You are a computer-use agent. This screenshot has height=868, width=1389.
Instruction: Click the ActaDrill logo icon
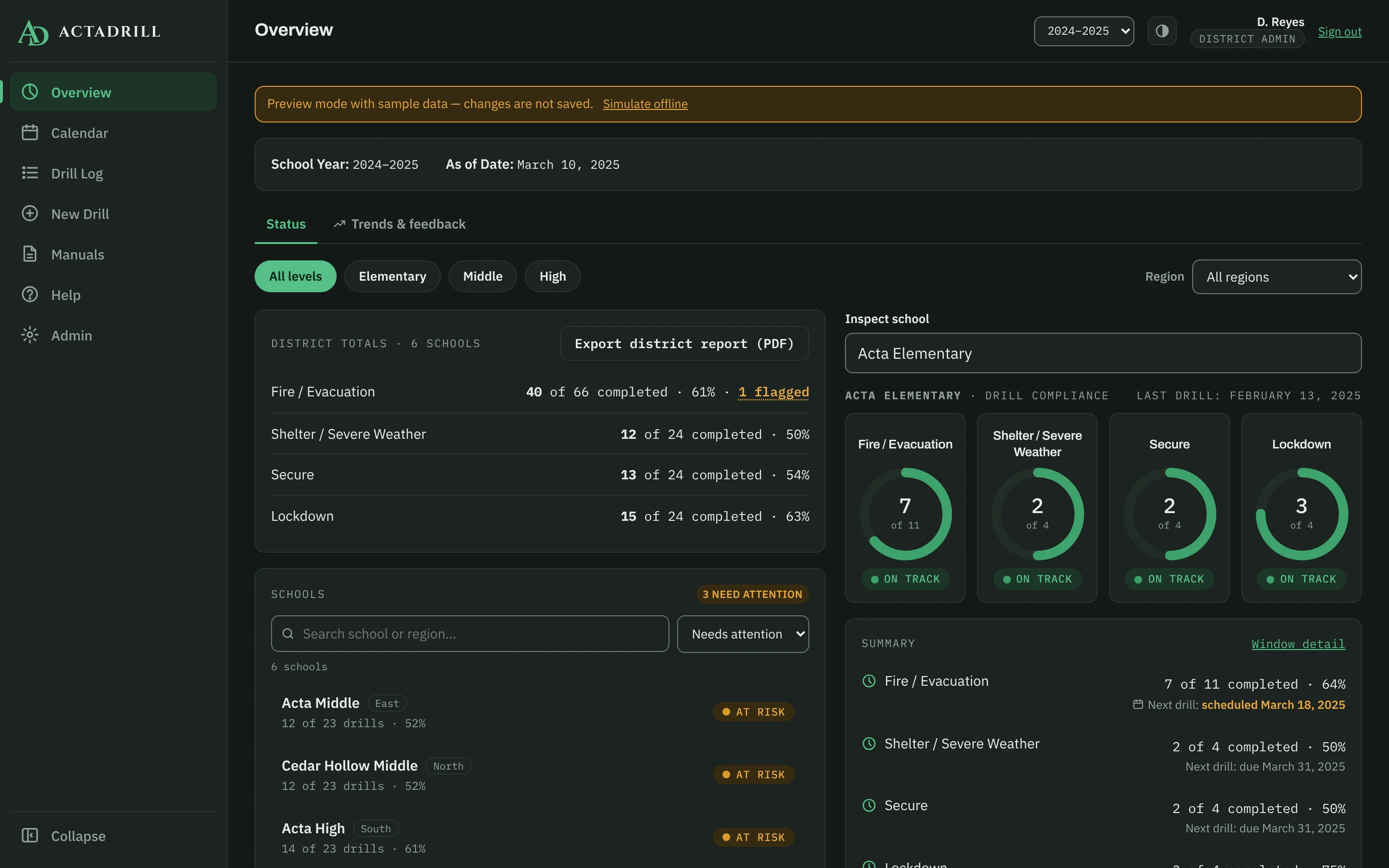[x=33, y=32]
